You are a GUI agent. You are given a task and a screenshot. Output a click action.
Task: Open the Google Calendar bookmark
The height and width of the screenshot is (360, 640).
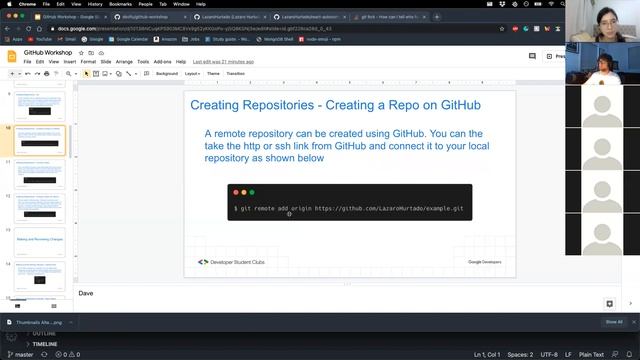click(128, 40)
